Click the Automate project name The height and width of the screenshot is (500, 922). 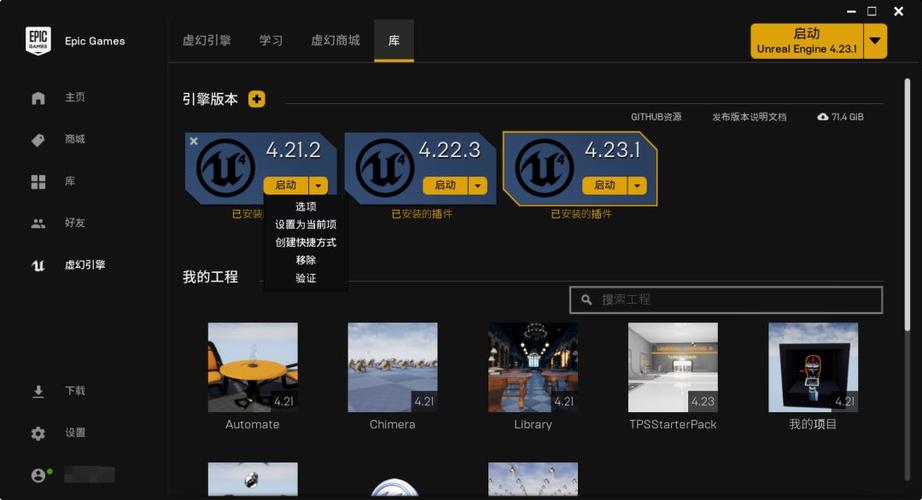(252, 424)
